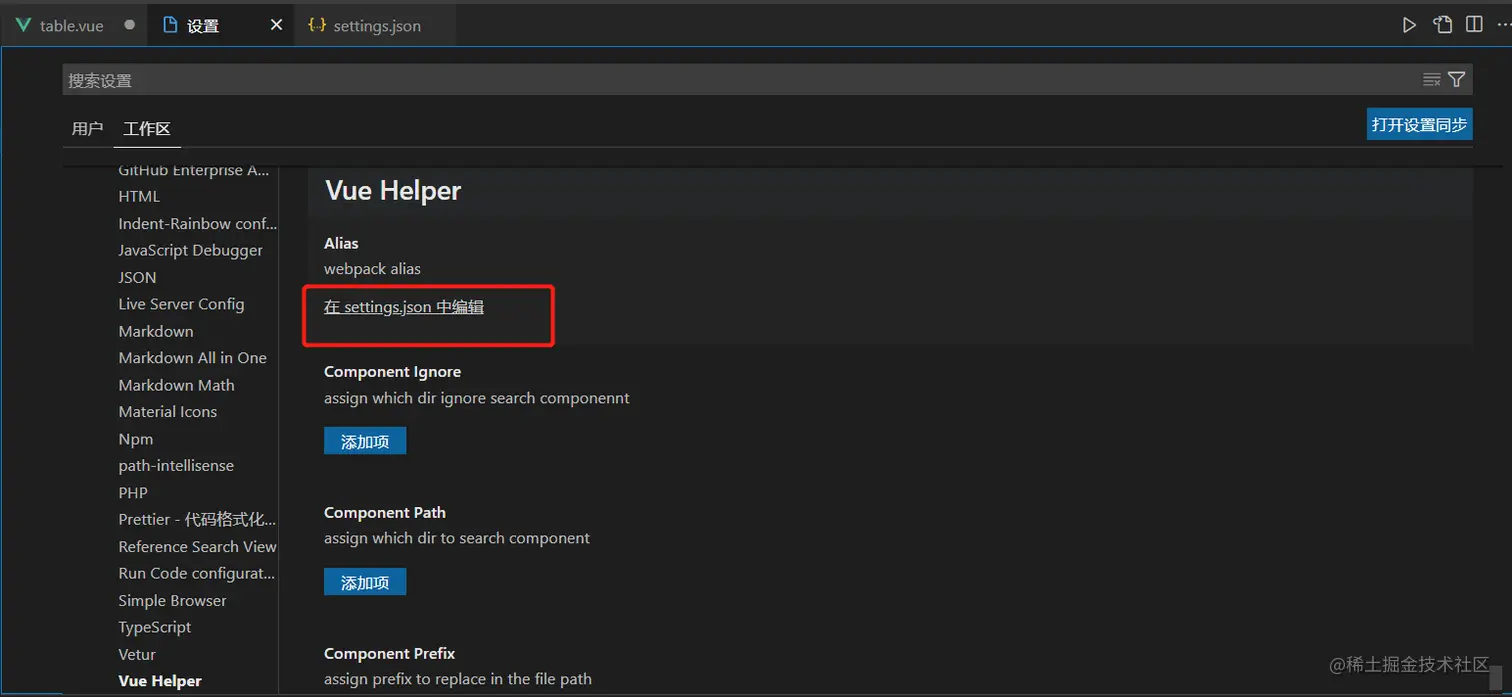Open Prettier - 代码格式化 settings
The height and width of the screenshot is (697, 1512).
coord(197,520)
